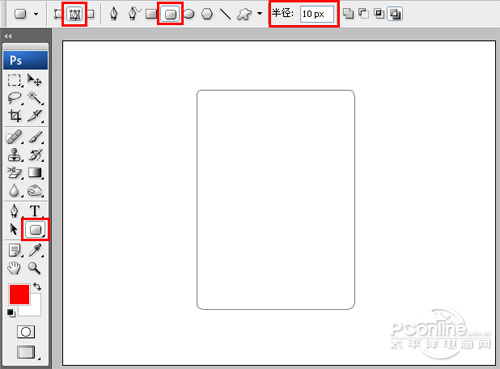Select the Brush tool in toolbox
The width and height of the screenshot is (500, 369).
click(35, 137)
